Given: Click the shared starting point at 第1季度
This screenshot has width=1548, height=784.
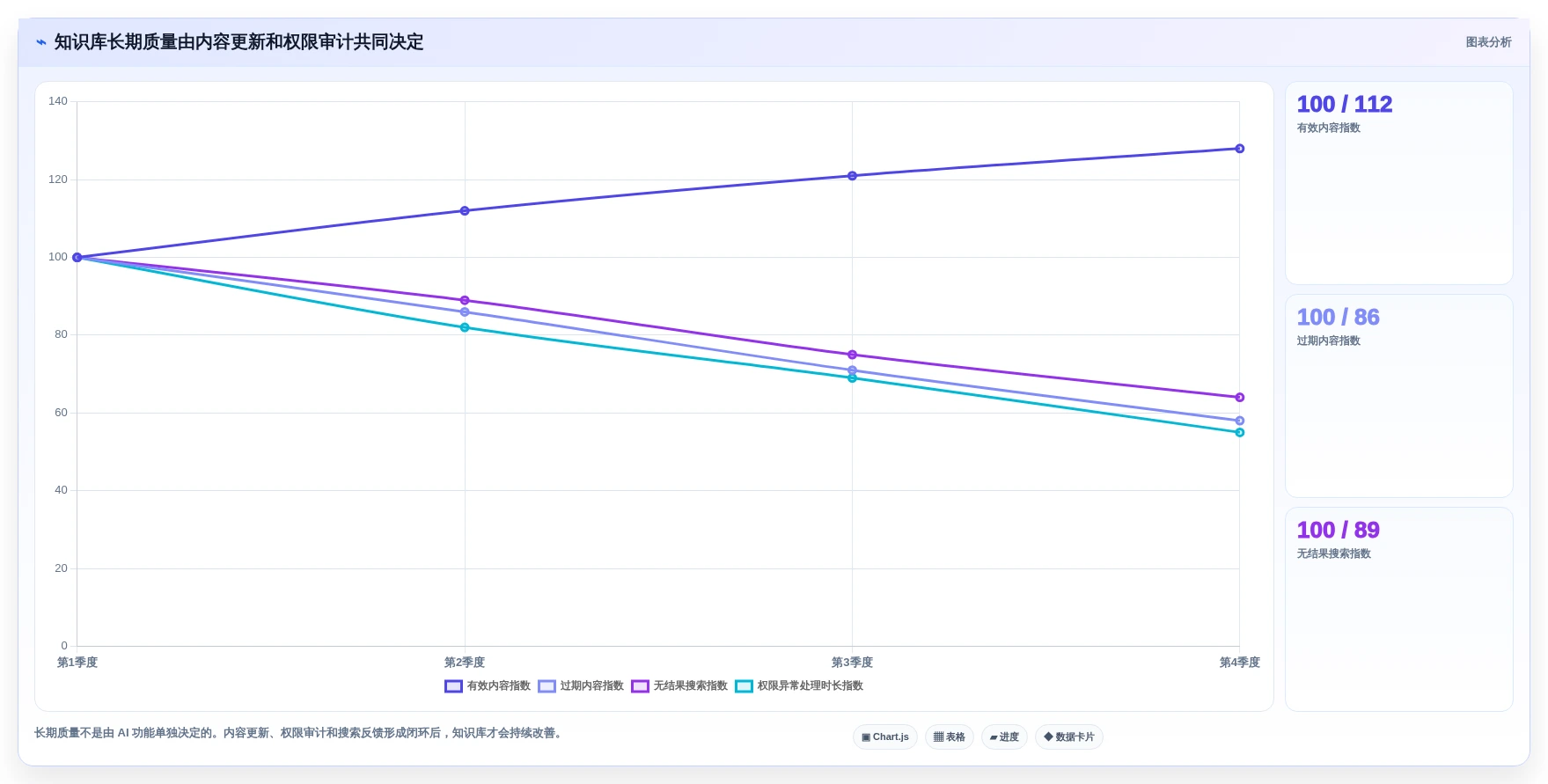Looking at the screenshot, I should [77, 258].
